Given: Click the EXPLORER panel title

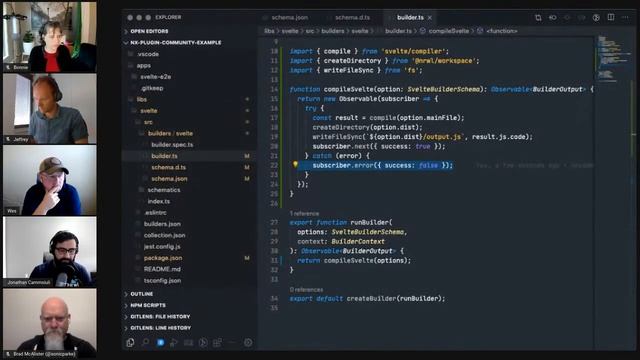Looking at the screenshot, I should click(168, 17).
